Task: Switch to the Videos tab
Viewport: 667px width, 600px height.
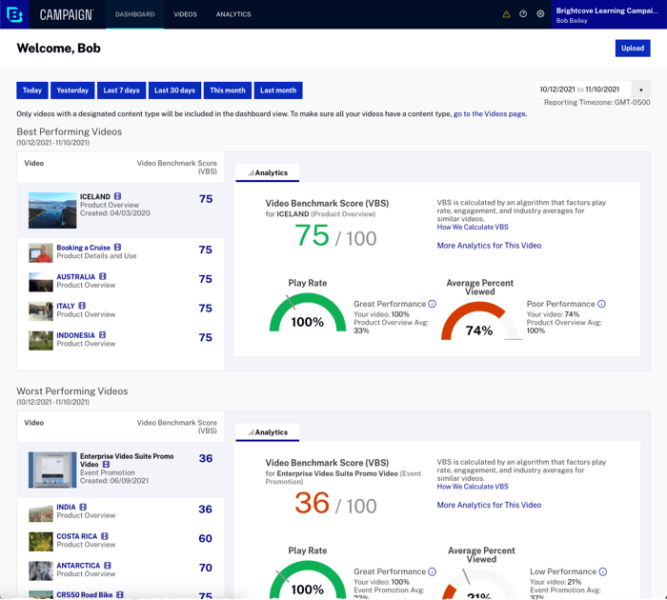Action: click(x=185, y=15)
